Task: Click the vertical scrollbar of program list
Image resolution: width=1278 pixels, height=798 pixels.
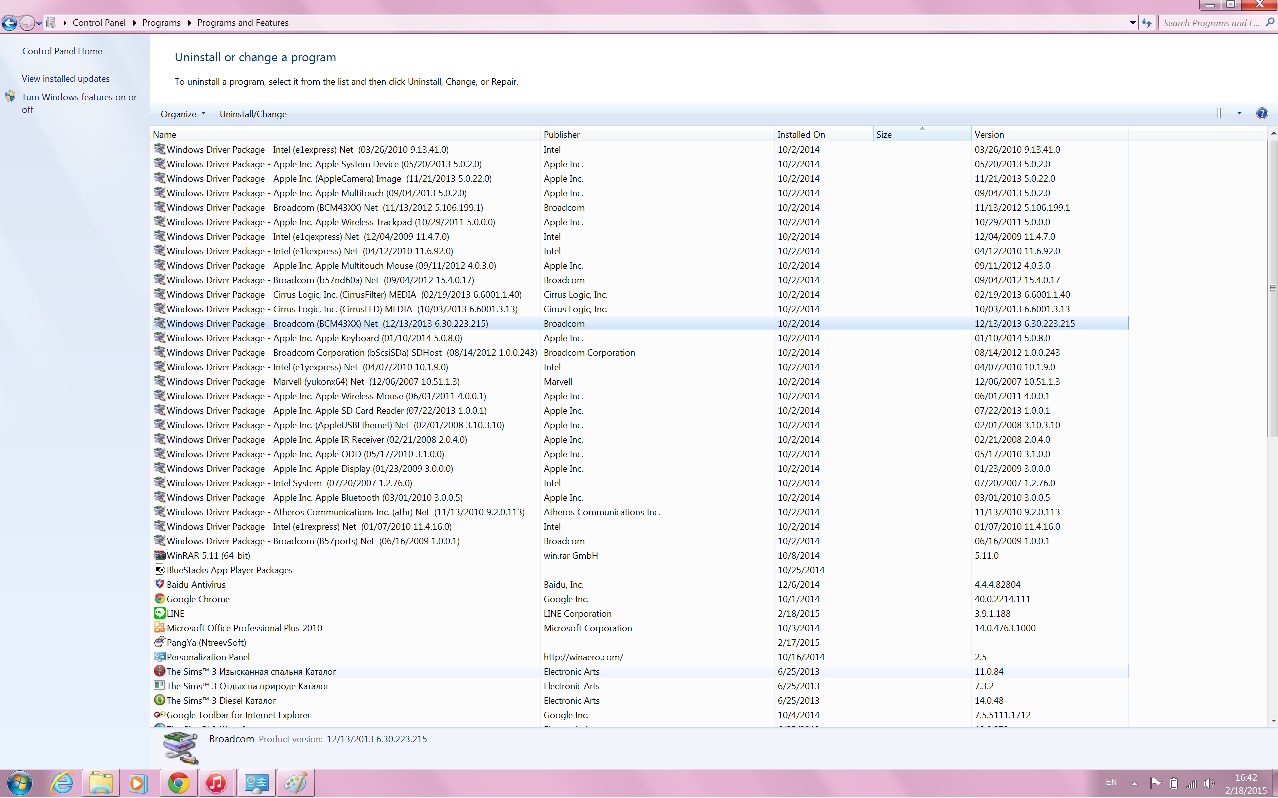Action: click(1272, 290)
